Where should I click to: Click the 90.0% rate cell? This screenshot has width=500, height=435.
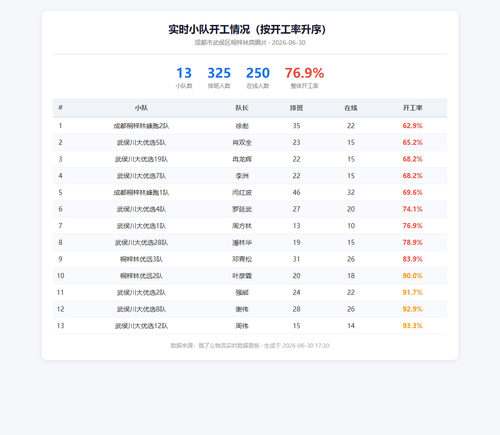(412, 276)
